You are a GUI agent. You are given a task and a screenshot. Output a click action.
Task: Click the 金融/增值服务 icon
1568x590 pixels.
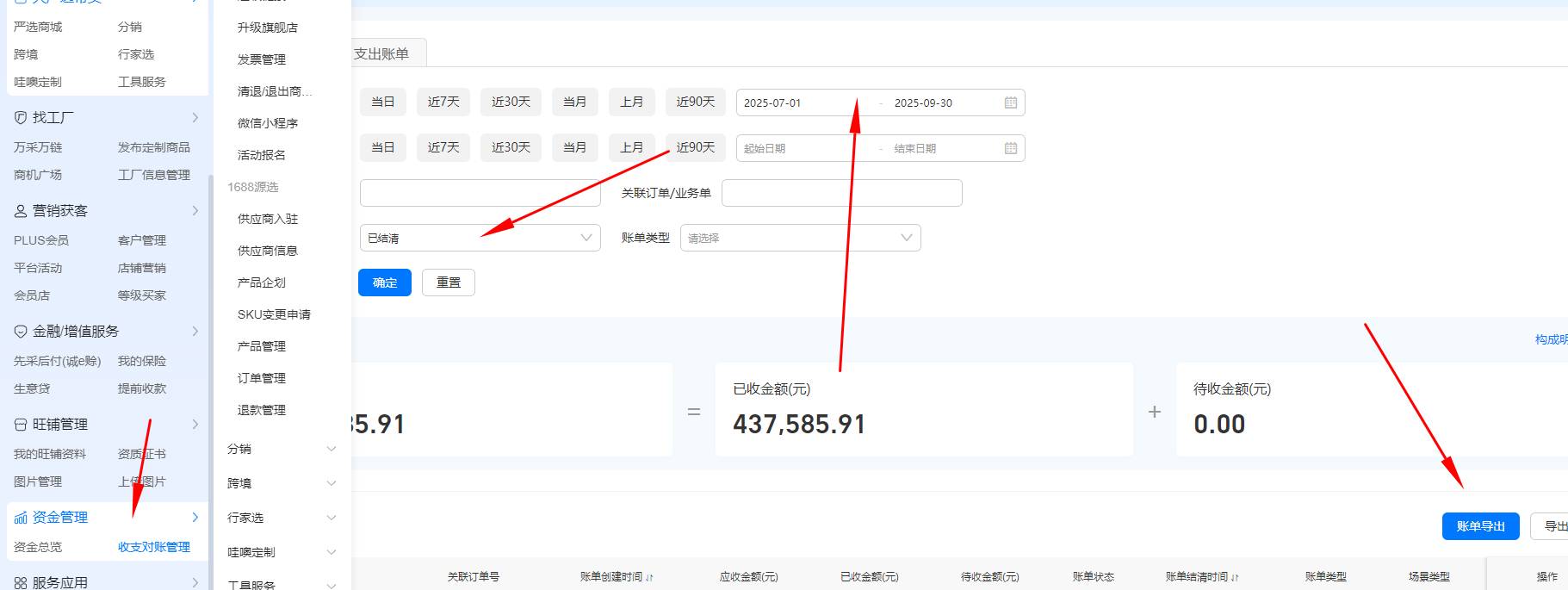[21, 332]
